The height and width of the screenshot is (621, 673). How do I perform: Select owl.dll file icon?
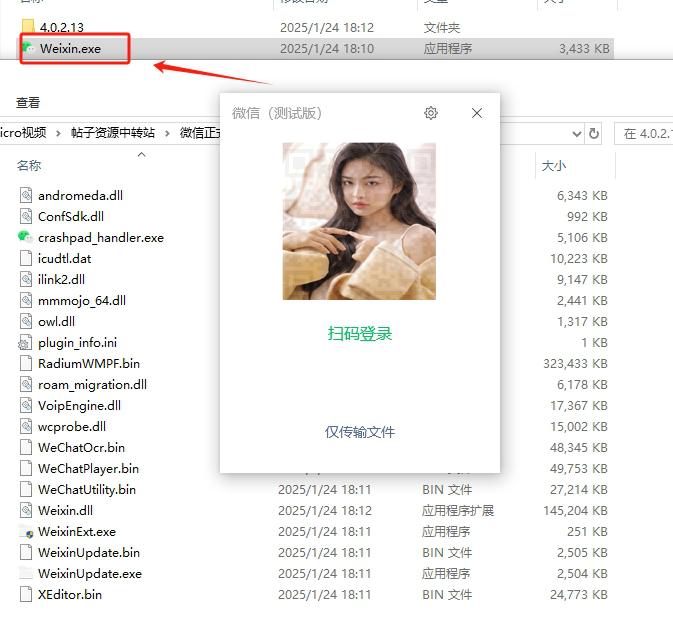click(26, 321)
